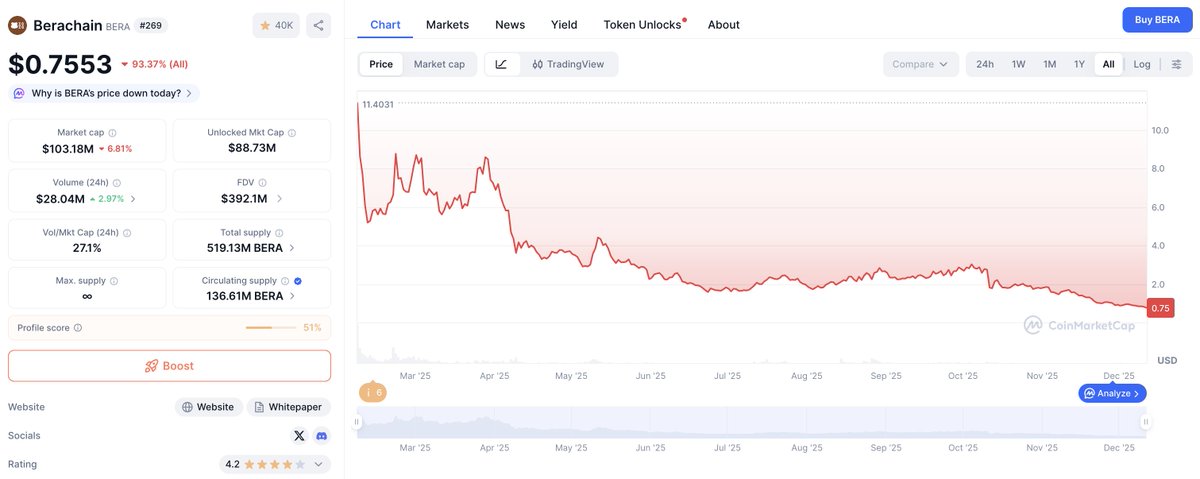
Task: Click the Buy BERA button
Action: [1156, 19]
